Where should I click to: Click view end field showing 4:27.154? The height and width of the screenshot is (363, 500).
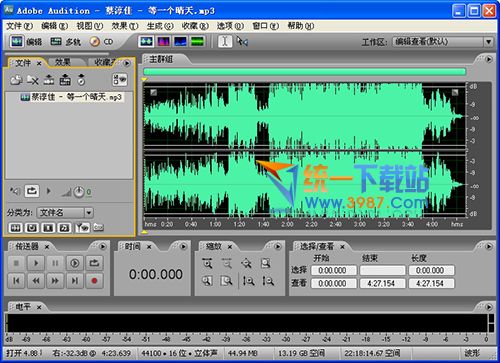[383, 284]
